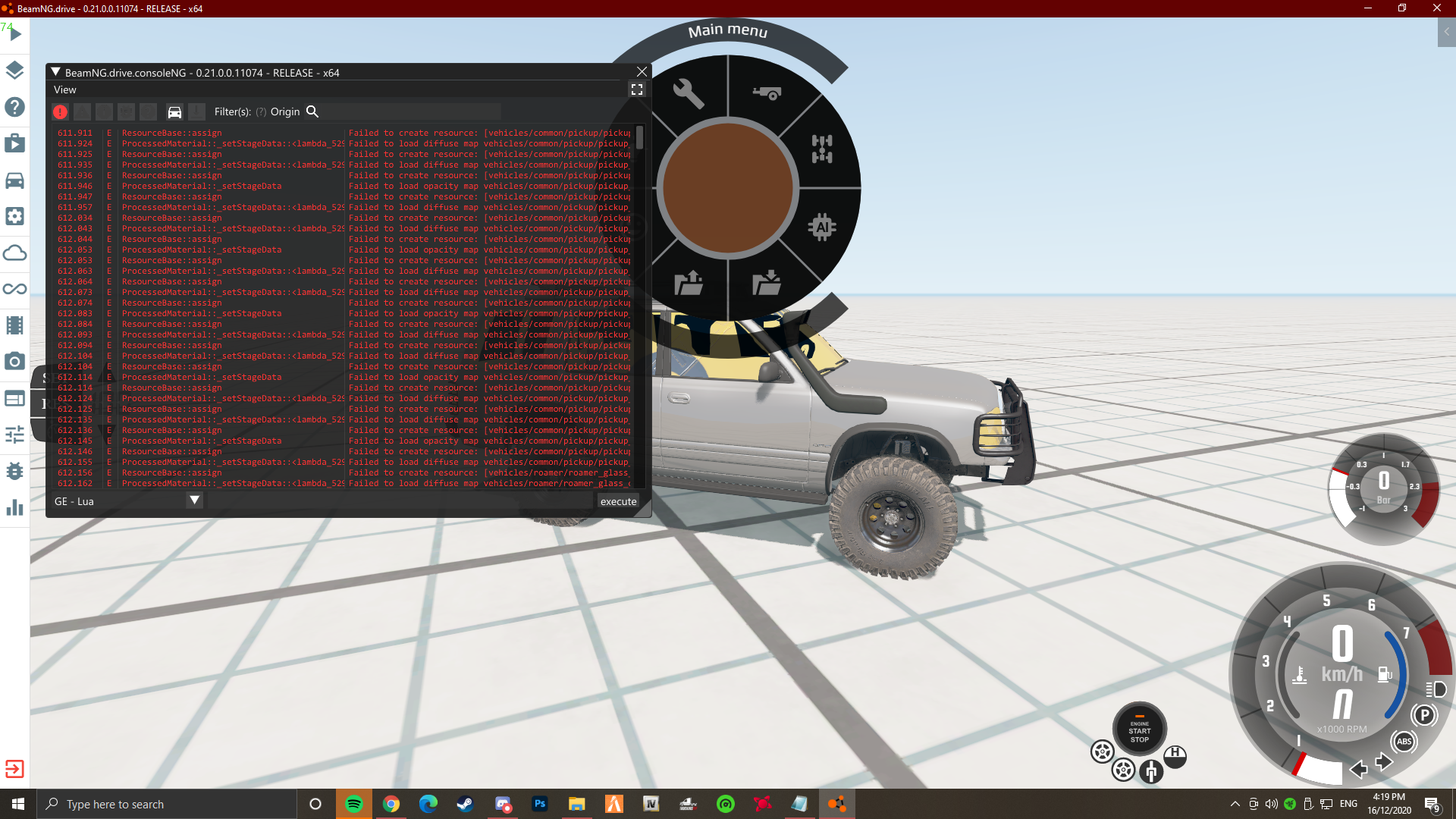The image size is (1456, 819).
Task: Click the Main menu arc label
Action: [728, 31]
